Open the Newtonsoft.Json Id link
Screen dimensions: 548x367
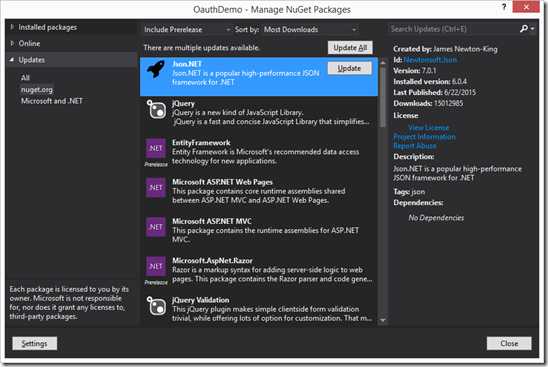point(430,60)
